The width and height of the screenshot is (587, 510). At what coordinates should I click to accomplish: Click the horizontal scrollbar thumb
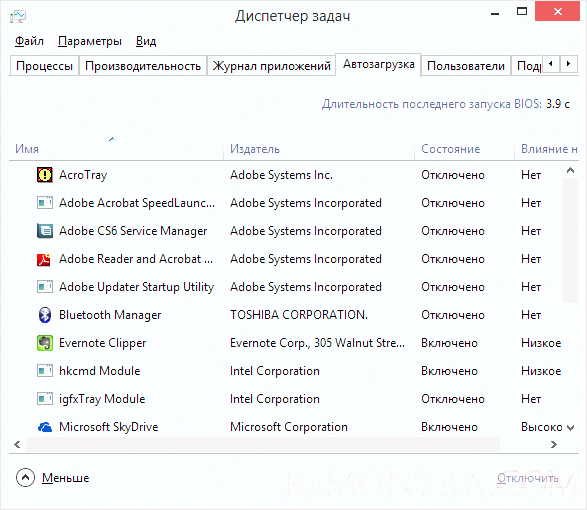click(262, 444)
